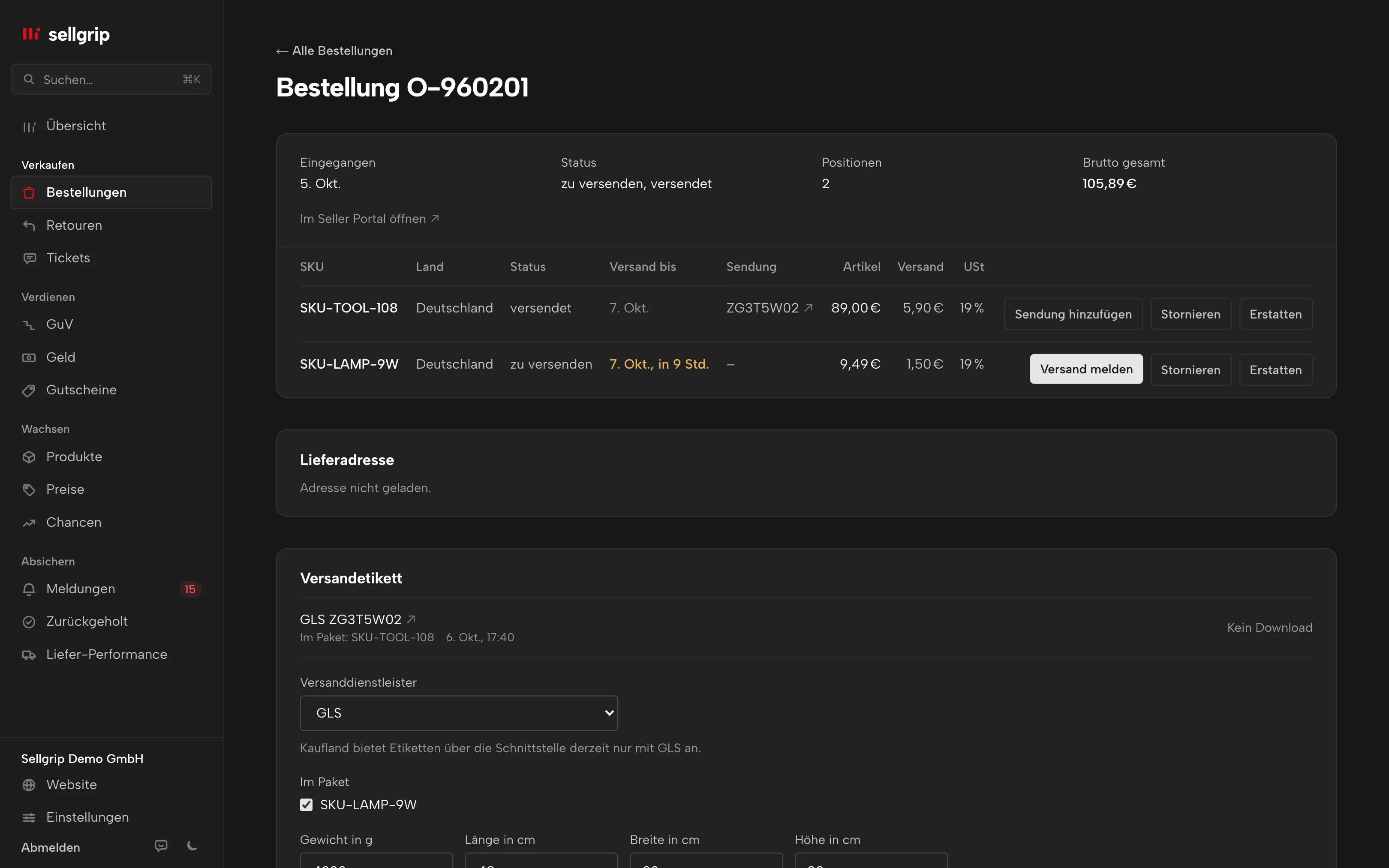This screenshot has height=868, width=1389.
Task: Uncheck the SKU-LAMP-9W package checkbox
Action: 307,805
